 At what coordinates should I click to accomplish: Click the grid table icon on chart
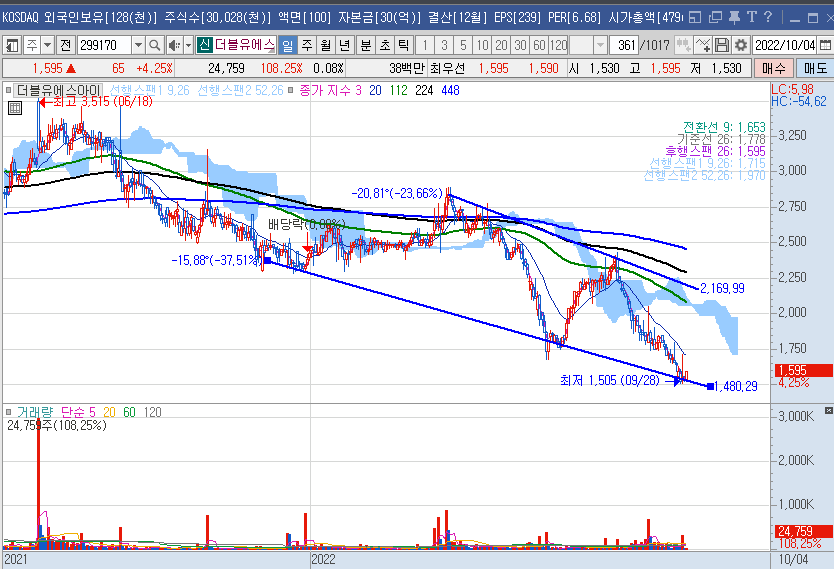click(x=15, y=108)
